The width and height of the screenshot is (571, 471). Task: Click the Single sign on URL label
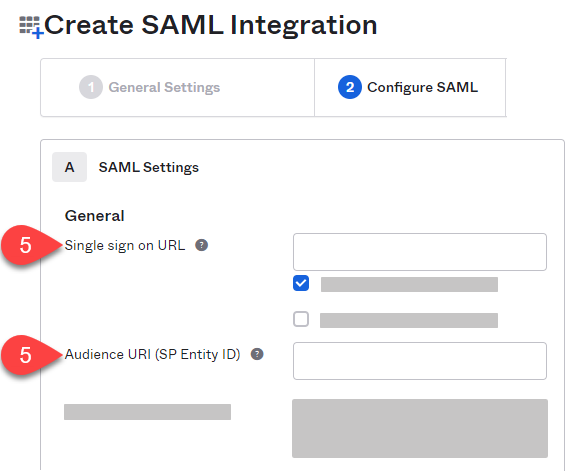[x=125, y=246]
